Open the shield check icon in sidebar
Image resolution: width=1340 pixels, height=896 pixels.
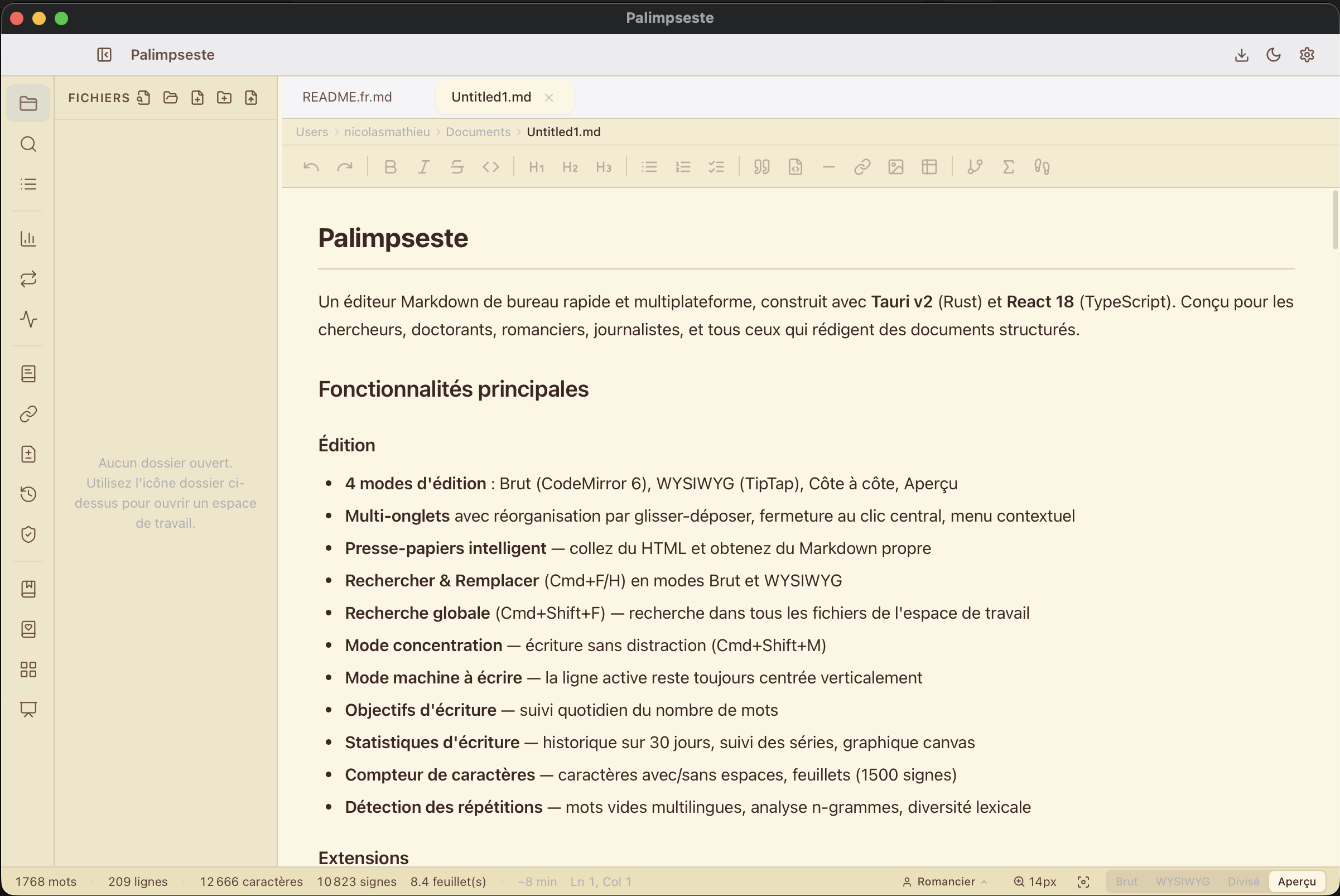28,534
